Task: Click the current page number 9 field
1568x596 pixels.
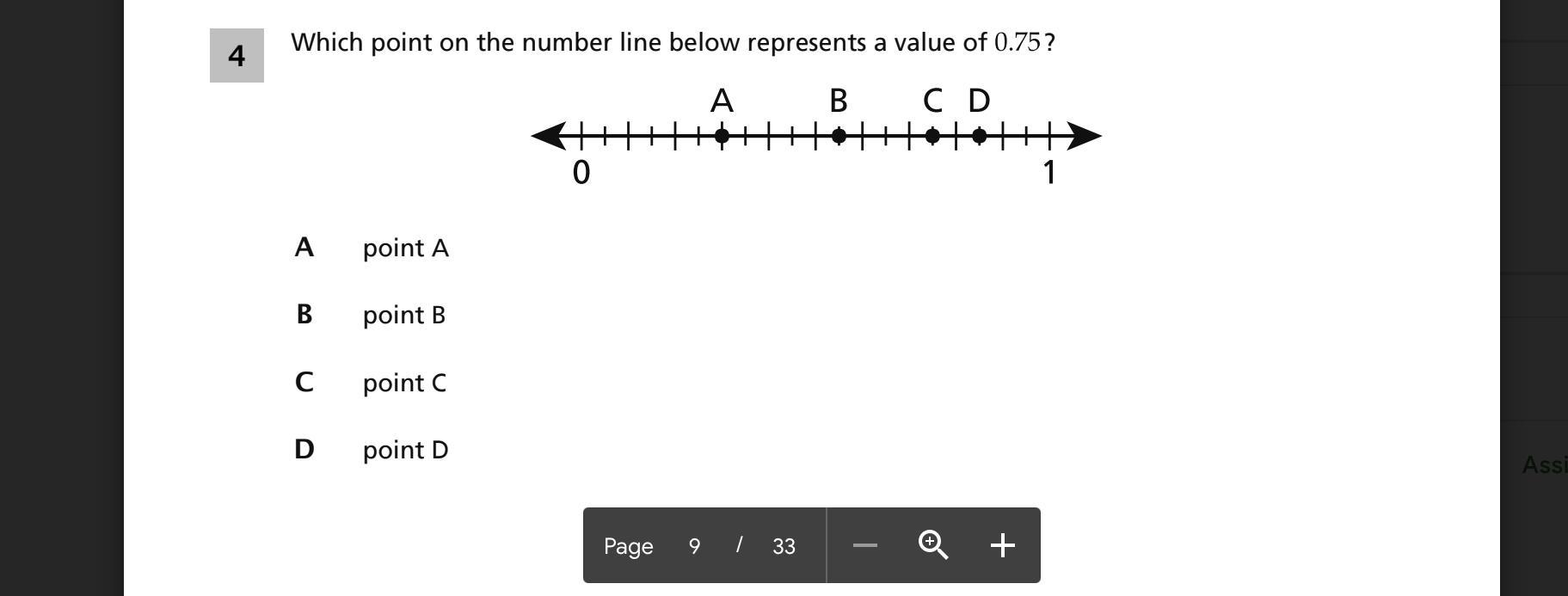Action: [694, 546]
